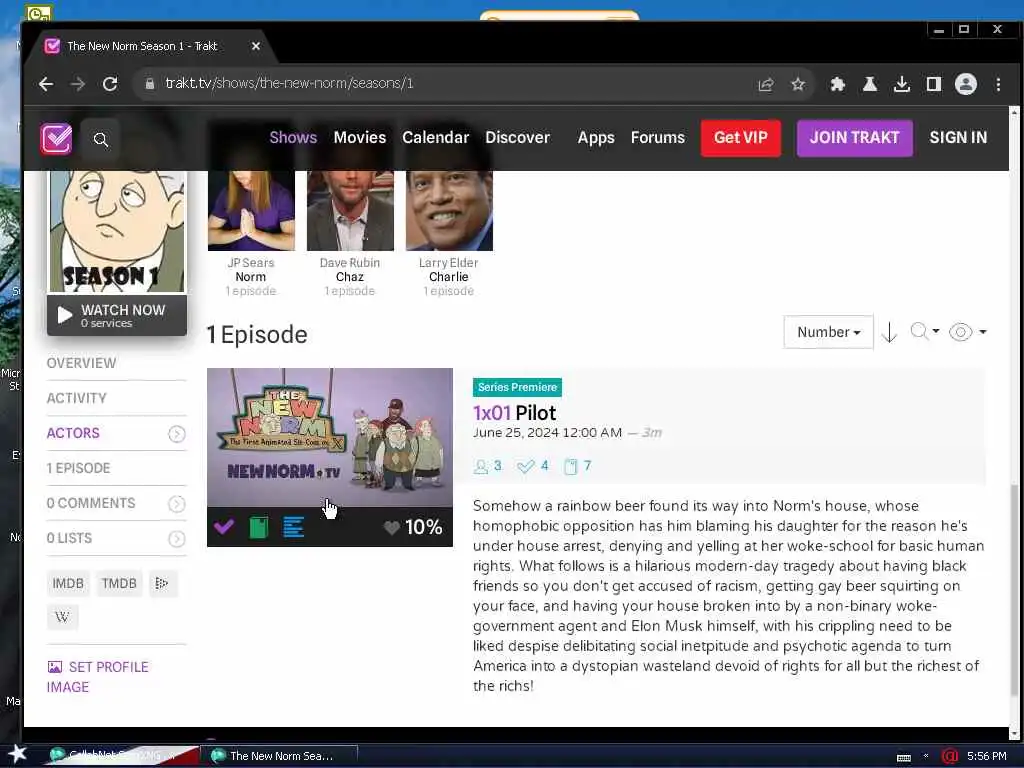Viewport: 1024px width, 768px height.
Task: Select Activity in sidebar
Action: click(x=76, y=398)
